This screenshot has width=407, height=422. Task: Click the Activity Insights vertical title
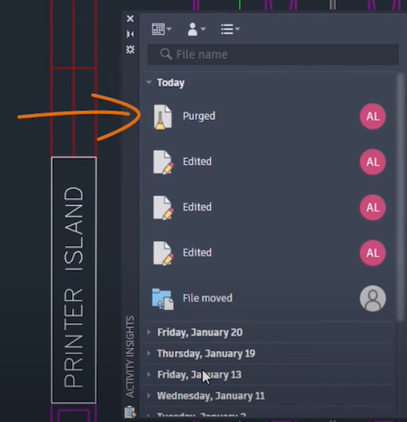(130, 357)
